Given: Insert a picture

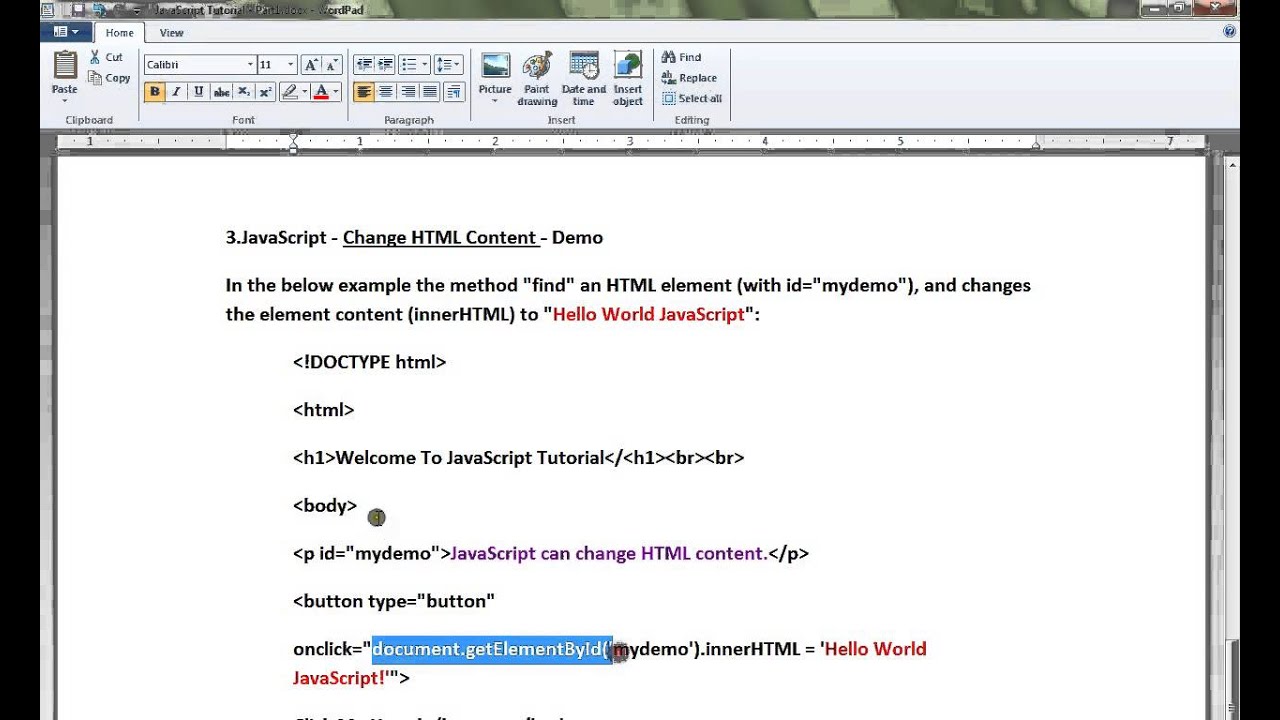Looking at the screenshot, I should click(x=495, y=66).
